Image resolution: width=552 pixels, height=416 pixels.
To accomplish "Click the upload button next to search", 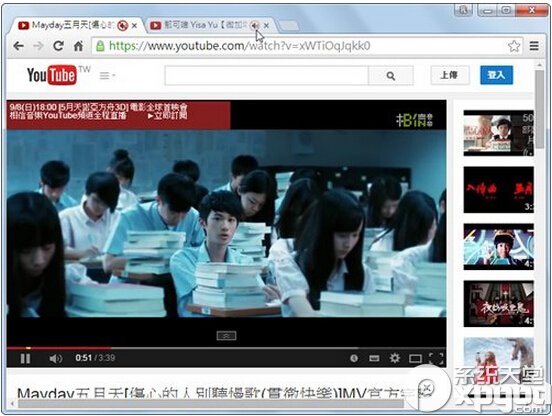I will click(x=450, y=75).
